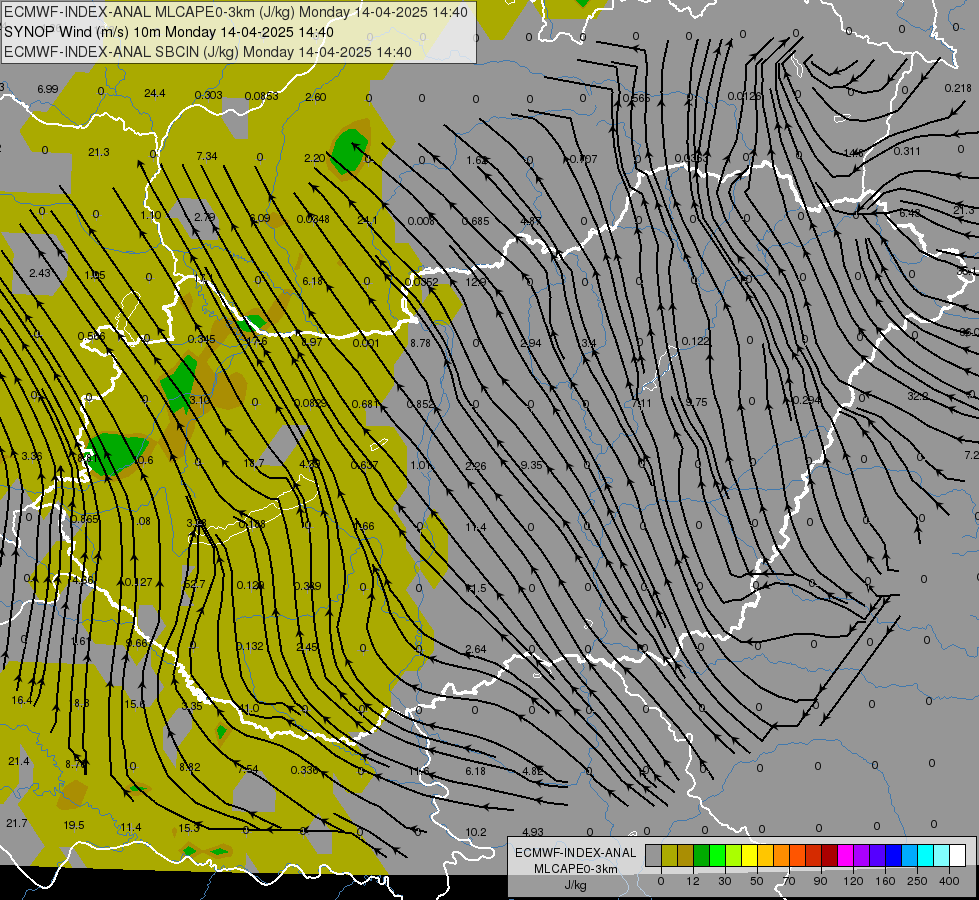The height and width of the screenshot is (900, 979).
Task: Click the map value 2.43
Action: point(40,273)
